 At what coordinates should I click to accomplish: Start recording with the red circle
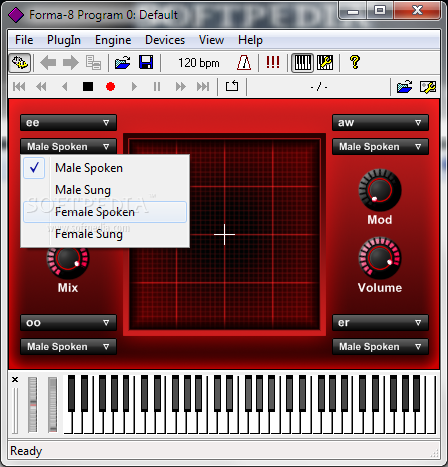110,87
